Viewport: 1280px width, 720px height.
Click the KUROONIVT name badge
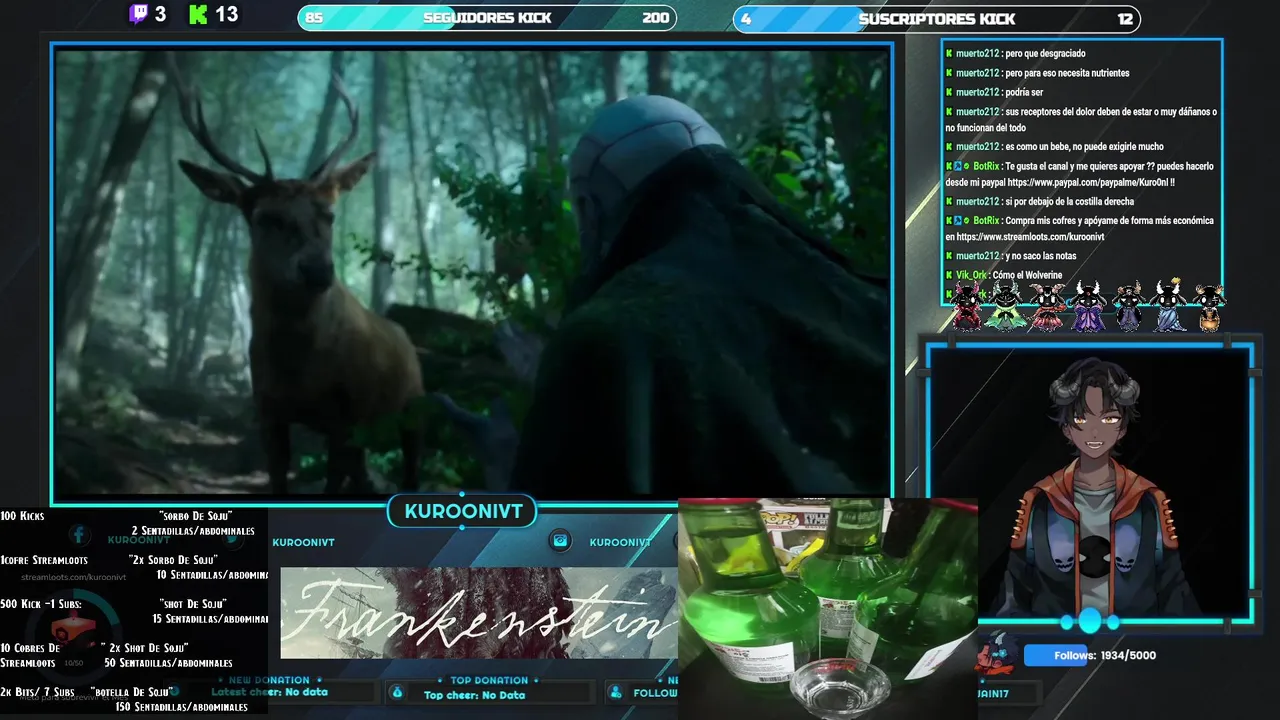tap(463, 512)
